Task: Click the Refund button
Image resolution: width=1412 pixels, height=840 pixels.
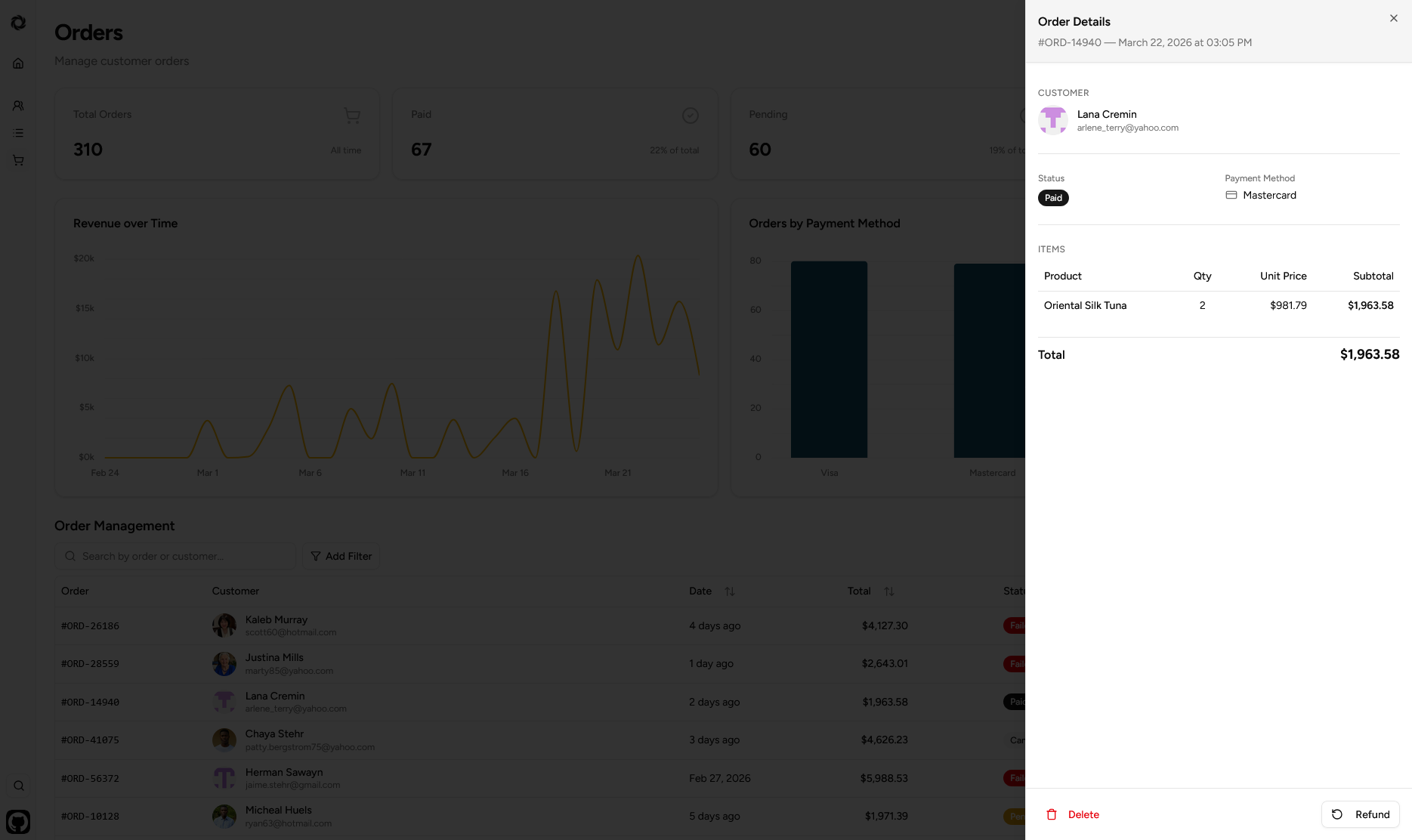Action: coord(1360,814)
